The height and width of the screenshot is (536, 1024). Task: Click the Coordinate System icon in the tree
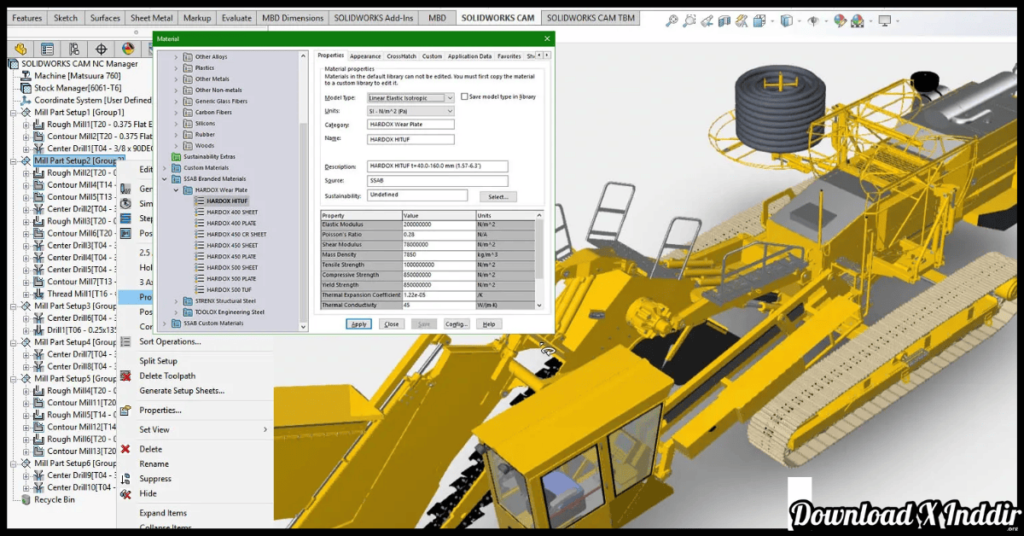25,100
